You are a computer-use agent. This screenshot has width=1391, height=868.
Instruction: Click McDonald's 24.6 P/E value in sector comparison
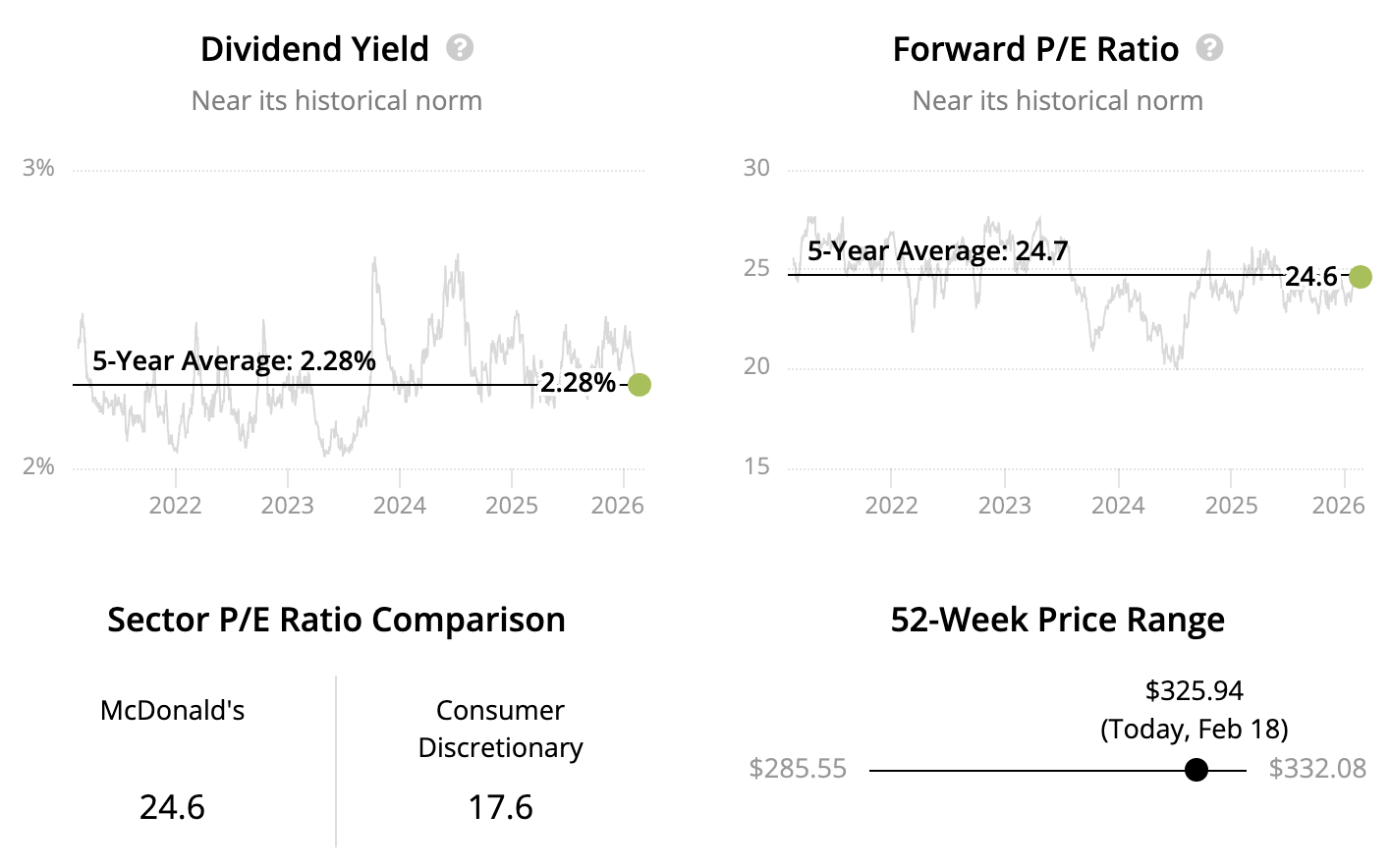tap(172, 807)
